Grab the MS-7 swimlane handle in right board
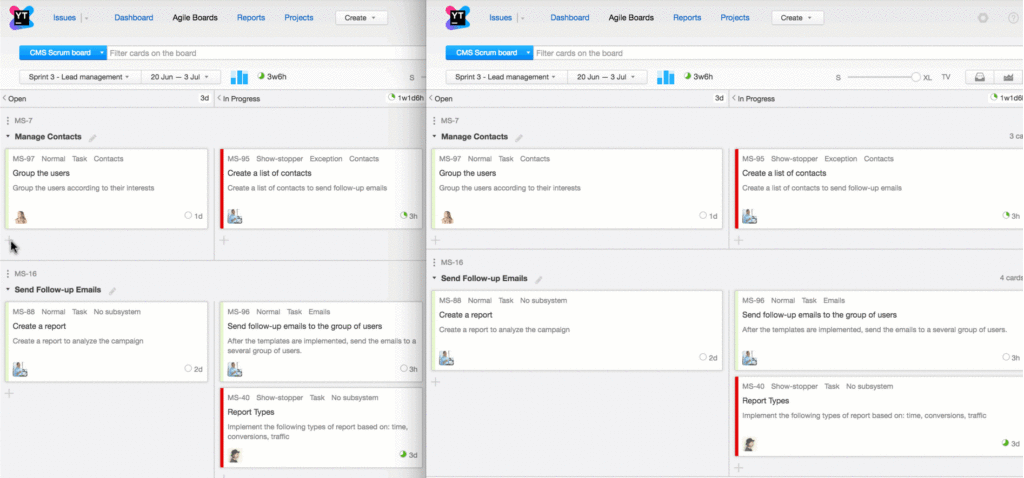The height and width of the screenshot is (478, 1024). [434, 121]
